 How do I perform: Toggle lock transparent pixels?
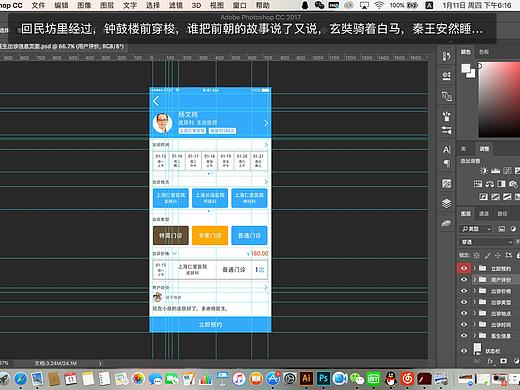coord(477,255)
